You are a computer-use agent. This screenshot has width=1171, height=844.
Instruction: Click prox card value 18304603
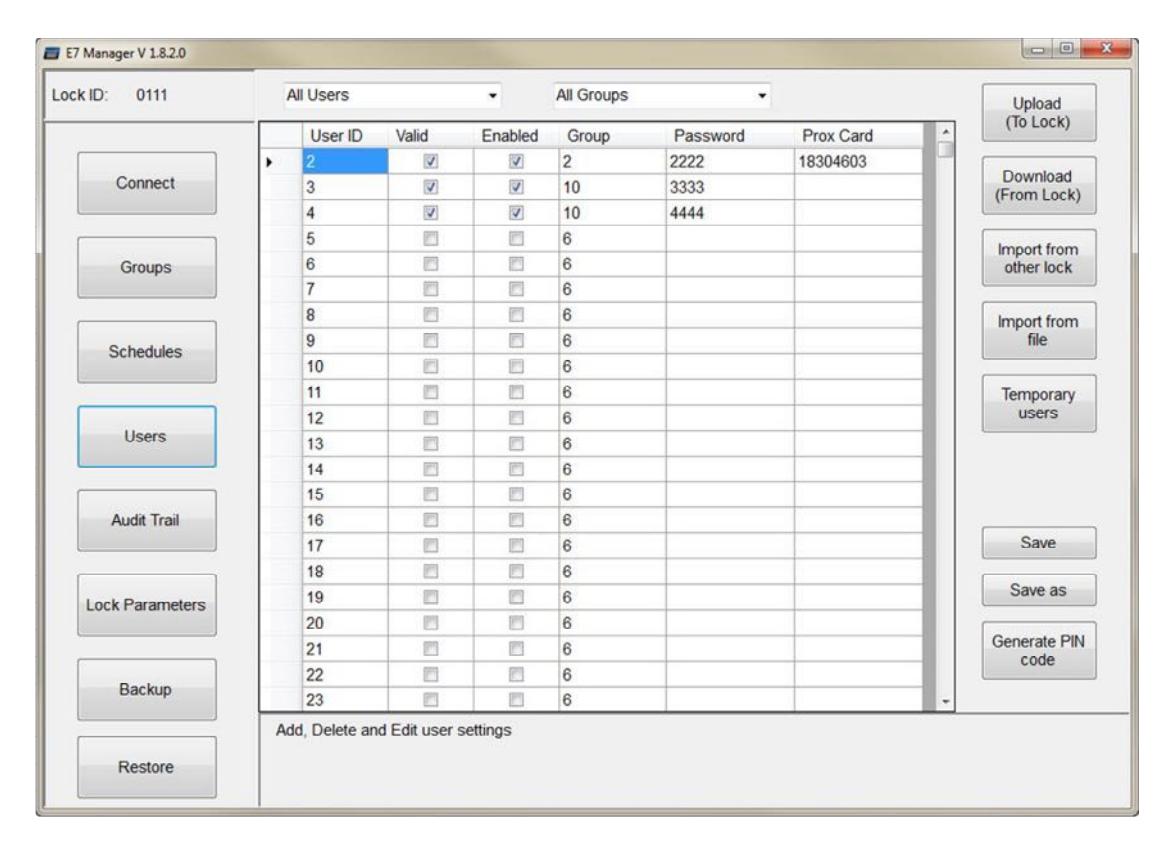(x=858, y=161)
